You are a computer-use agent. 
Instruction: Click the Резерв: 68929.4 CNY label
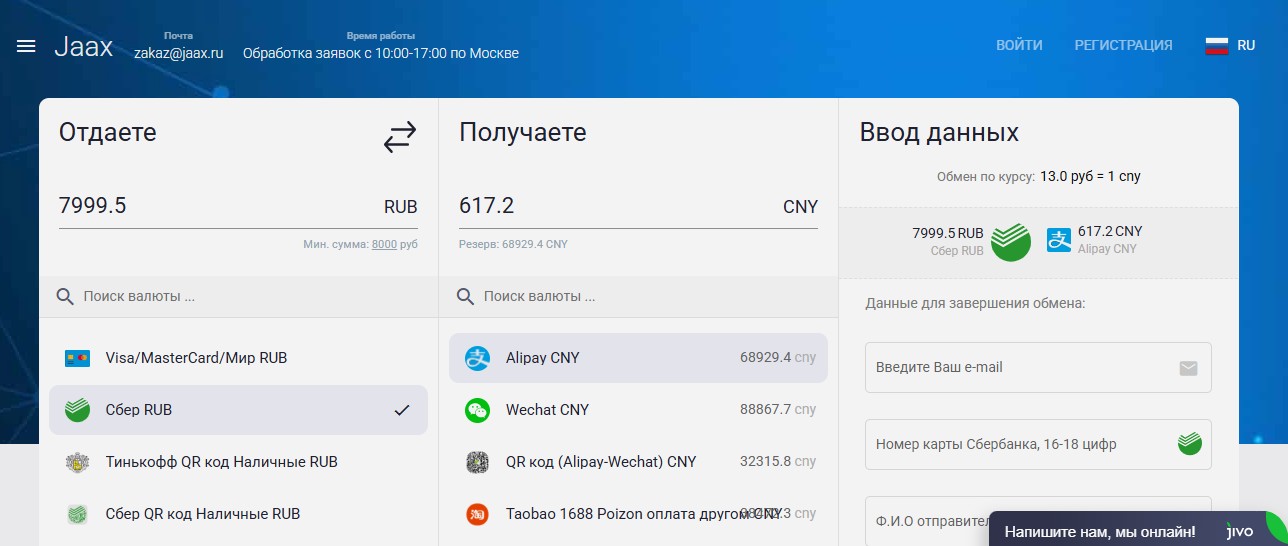tap(513, 244)
